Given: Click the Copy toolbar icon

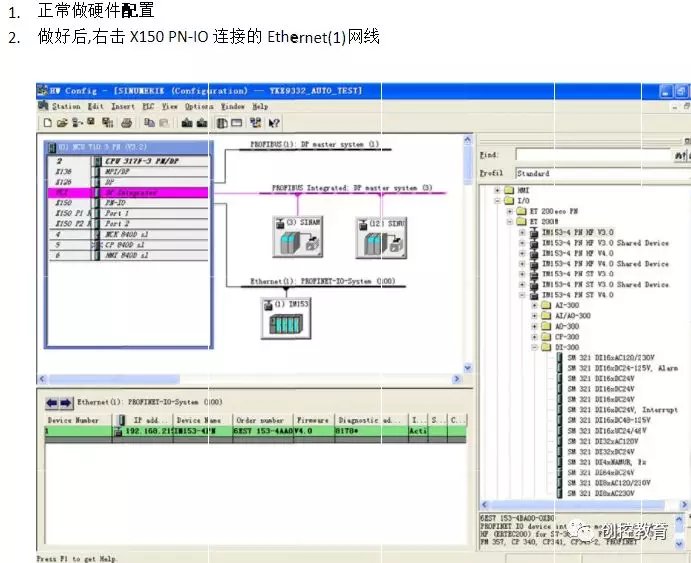Looking at the screenshot, I should tap(149, 123).
